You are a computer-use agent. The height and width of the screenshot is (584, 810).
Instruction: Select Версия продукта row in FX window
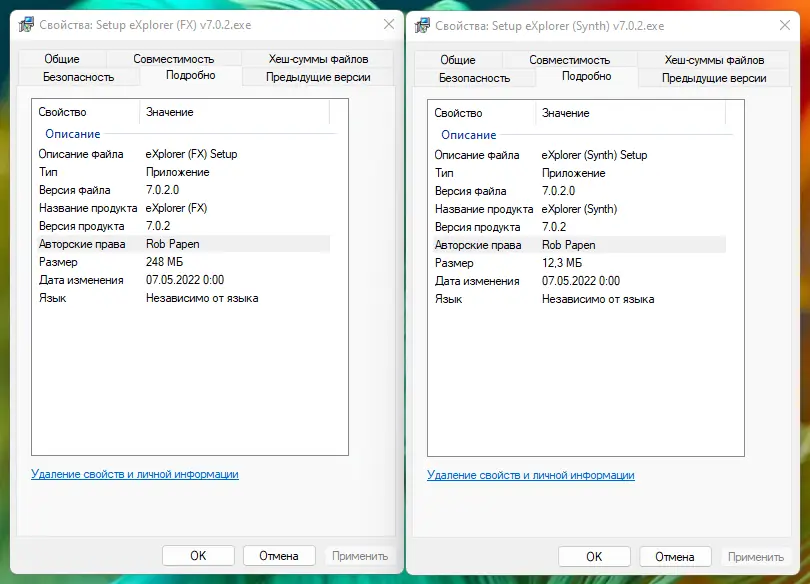tap(183, 226)
